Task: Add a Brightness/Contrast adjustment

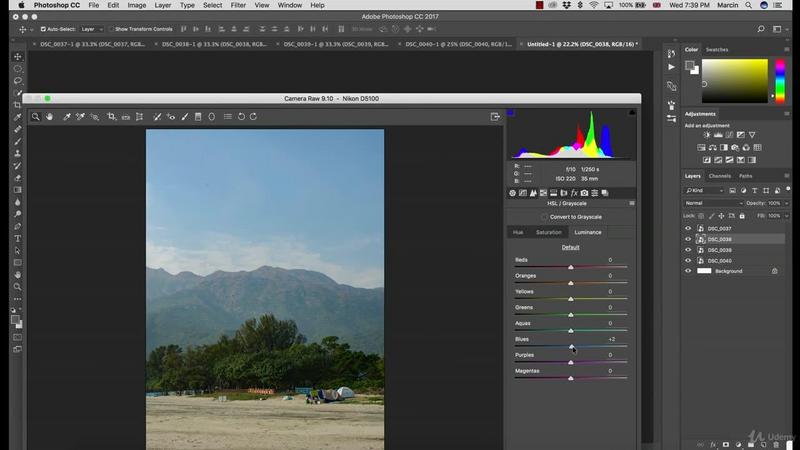Action: tap(707, 135)
